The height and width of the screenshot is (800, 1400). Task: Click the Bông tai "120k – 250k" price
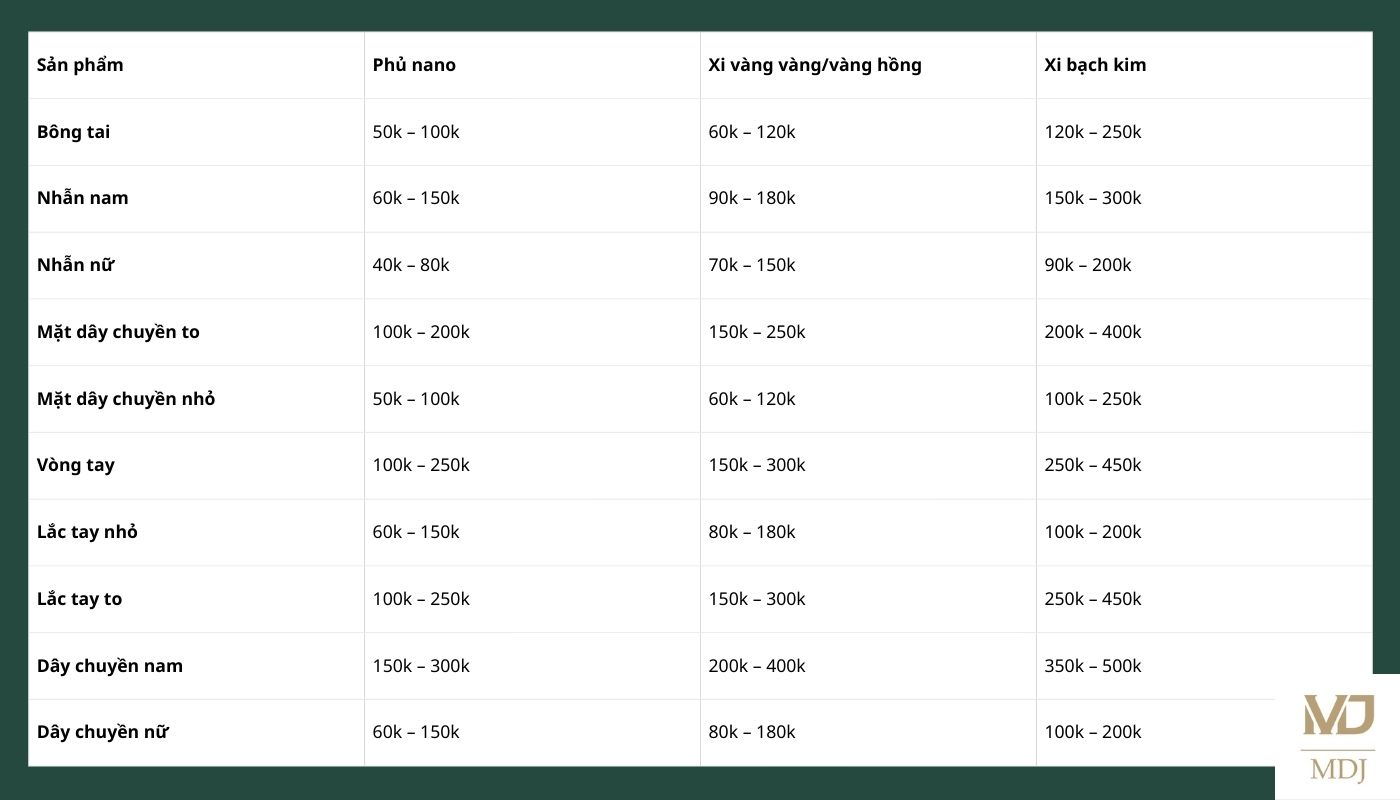1093,132
